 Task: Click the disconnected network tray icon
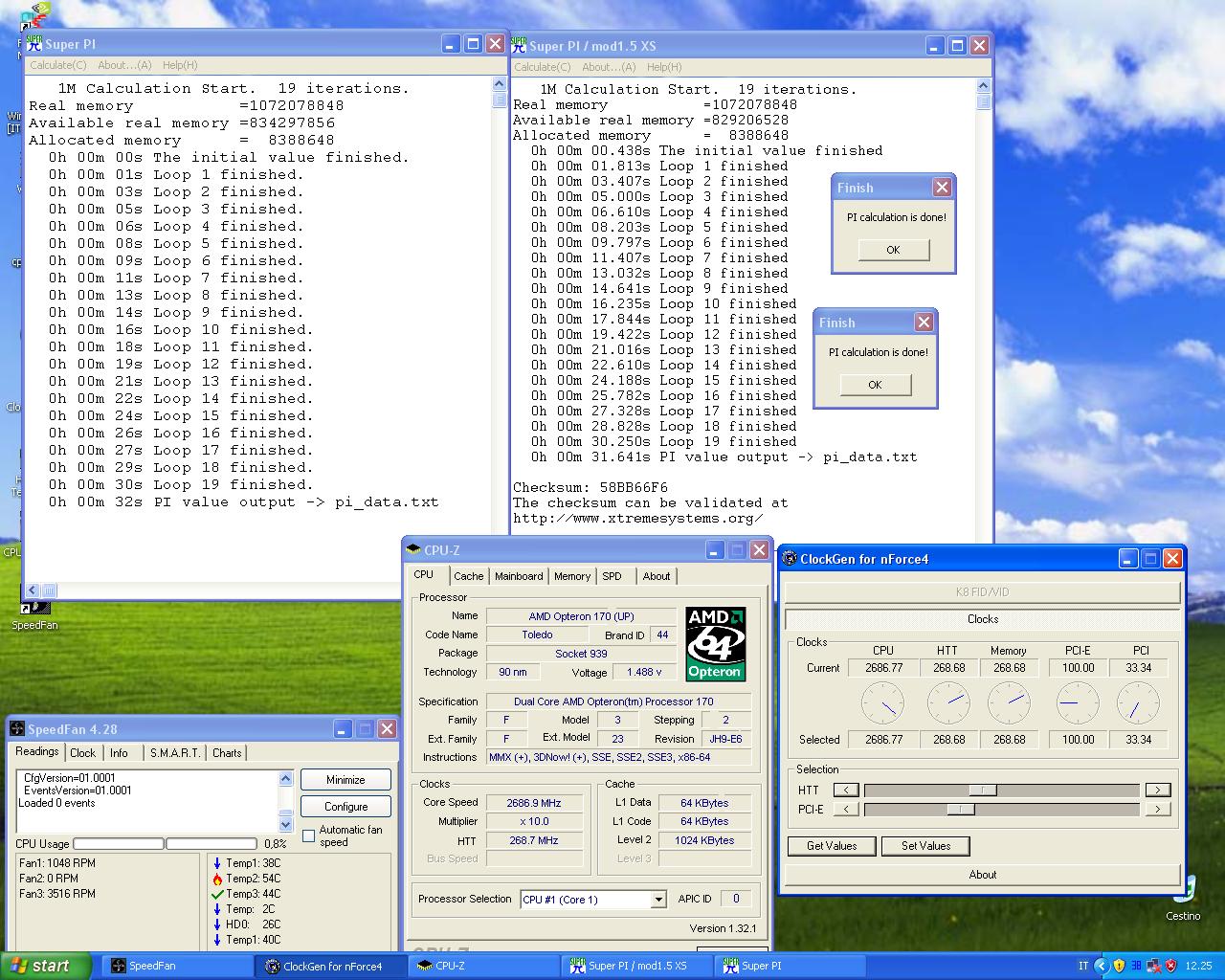point(1153,966)
